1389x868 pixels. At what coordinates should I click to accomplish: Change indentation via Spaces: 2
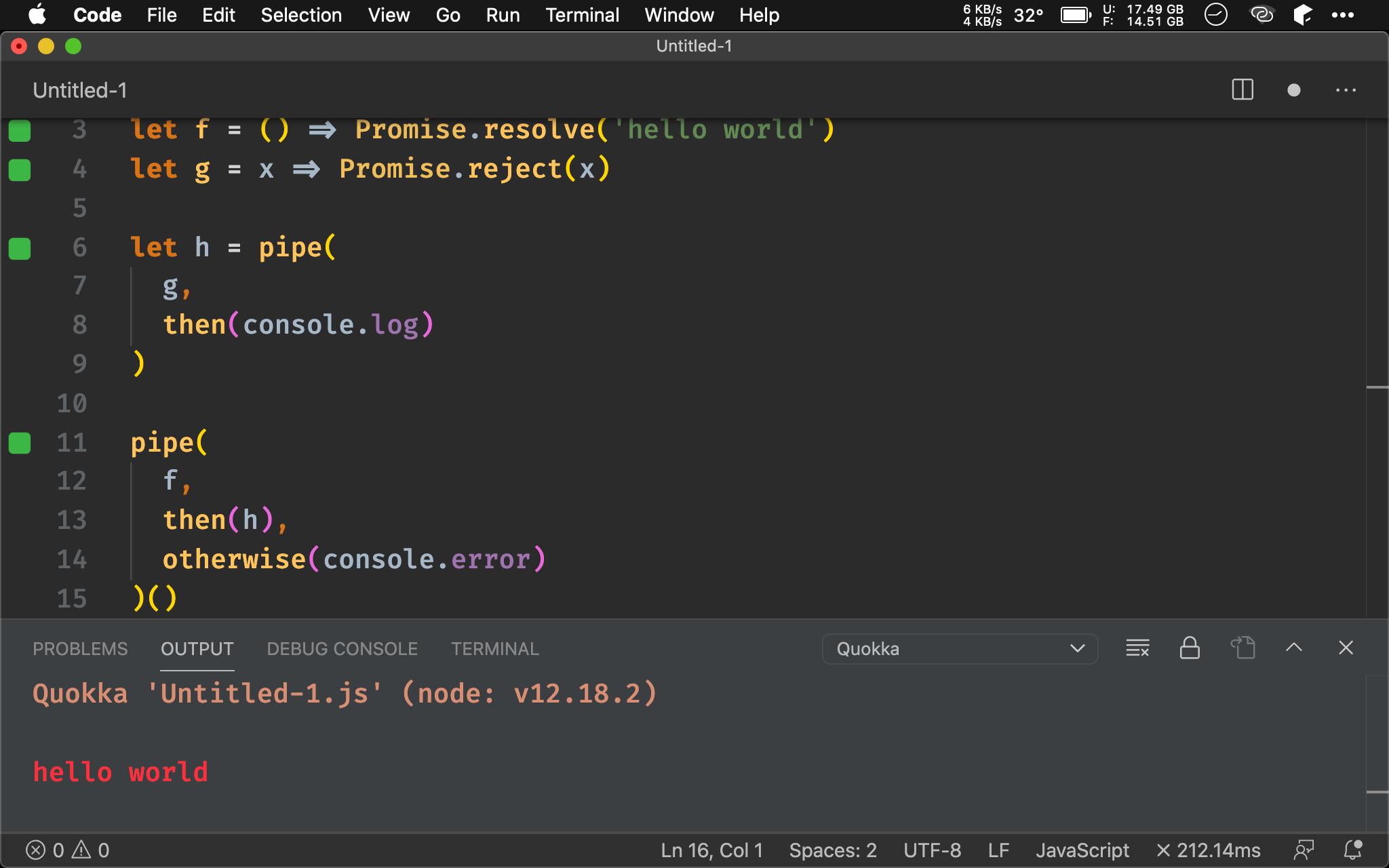(x=833, y=850)
